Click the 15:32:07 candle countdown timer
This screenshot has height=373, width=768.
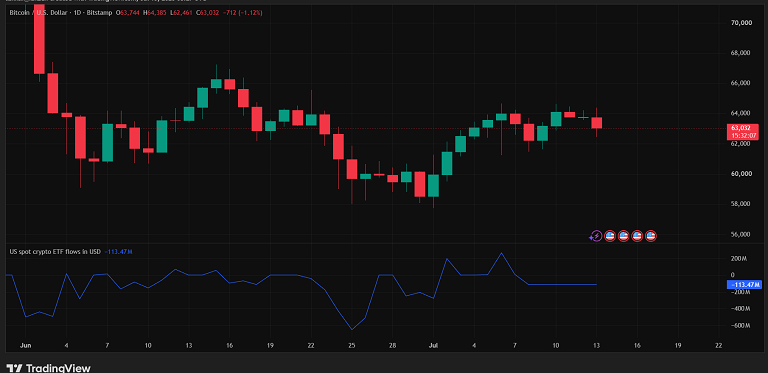pos(744,135)
